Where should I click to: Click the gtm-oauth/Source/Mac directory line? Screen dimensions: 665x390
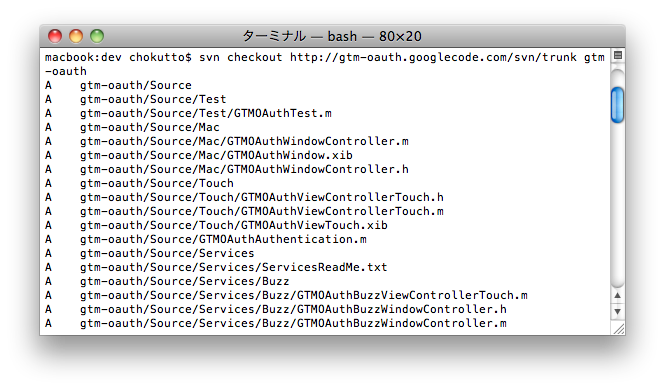pos(132,127)
